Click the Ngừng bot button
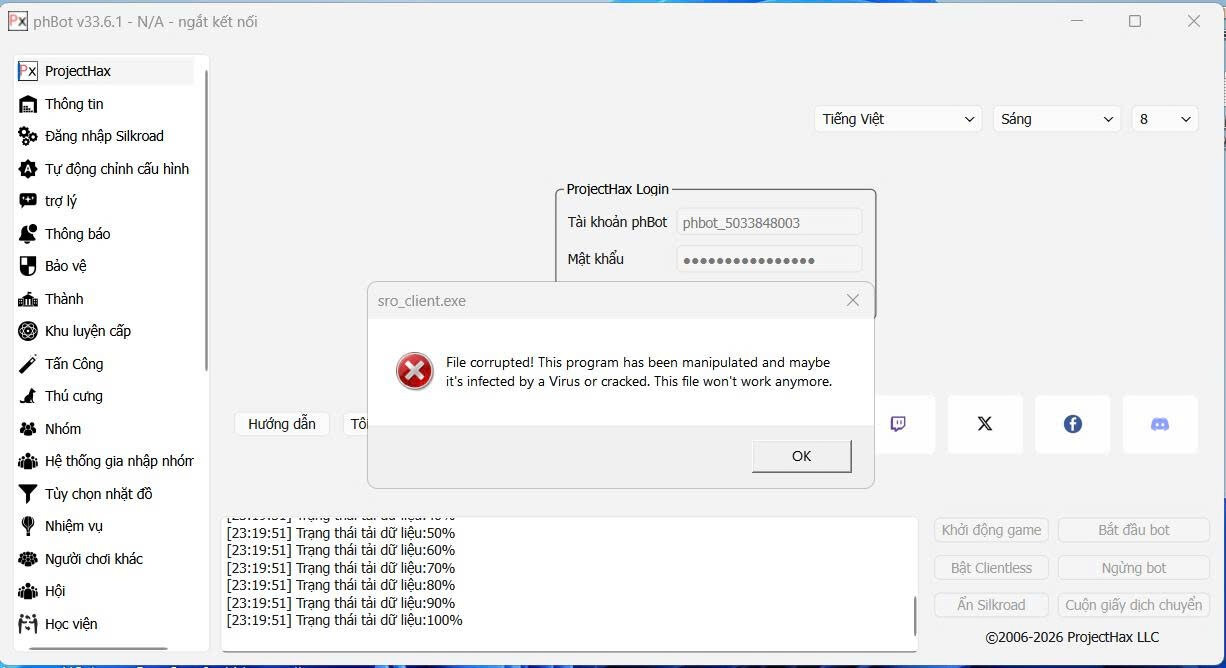 pos(1134,568)
